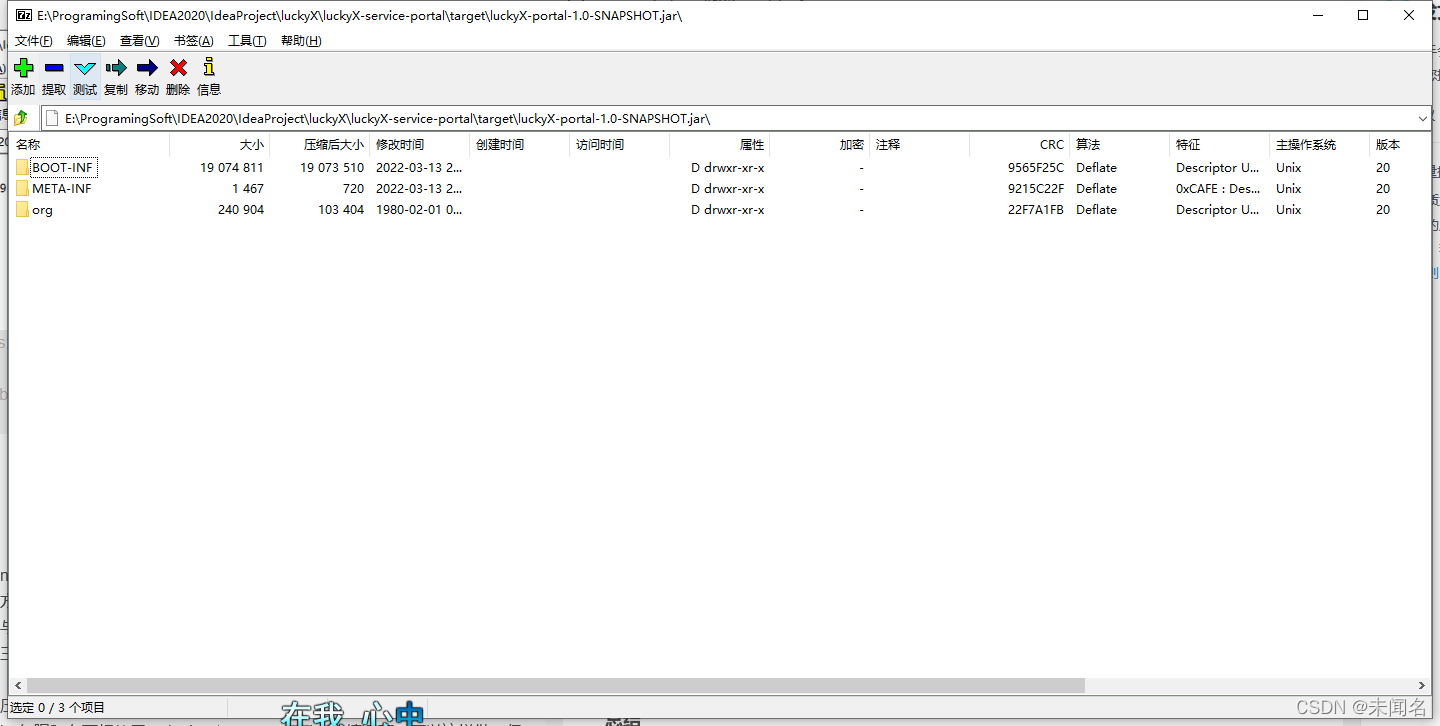The image size is (1440, 726).
Task: Sort by 版本 column header
Action: [1400, 145]
